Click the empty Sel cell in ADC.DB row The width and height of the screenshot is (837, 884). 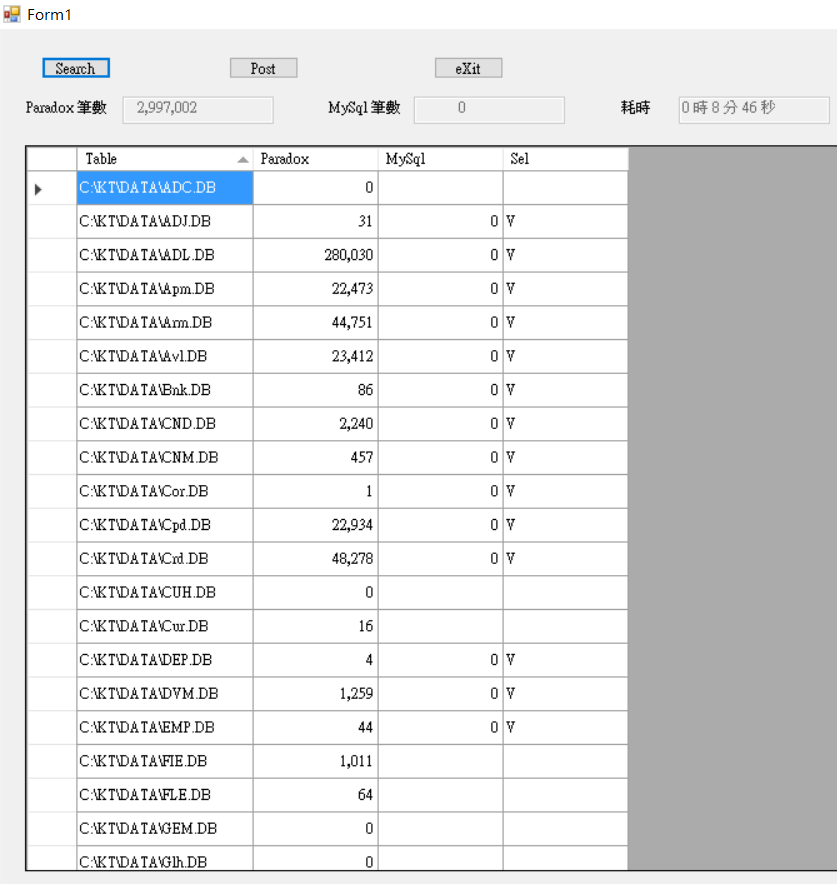565,188
